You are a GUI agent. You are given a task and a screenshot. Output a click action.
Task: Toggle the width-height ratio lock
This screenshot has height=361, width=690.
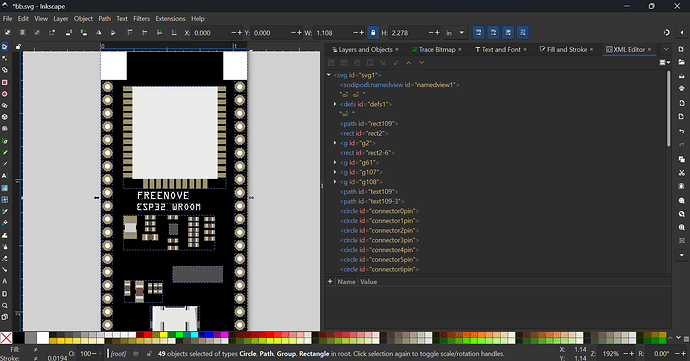373,33
